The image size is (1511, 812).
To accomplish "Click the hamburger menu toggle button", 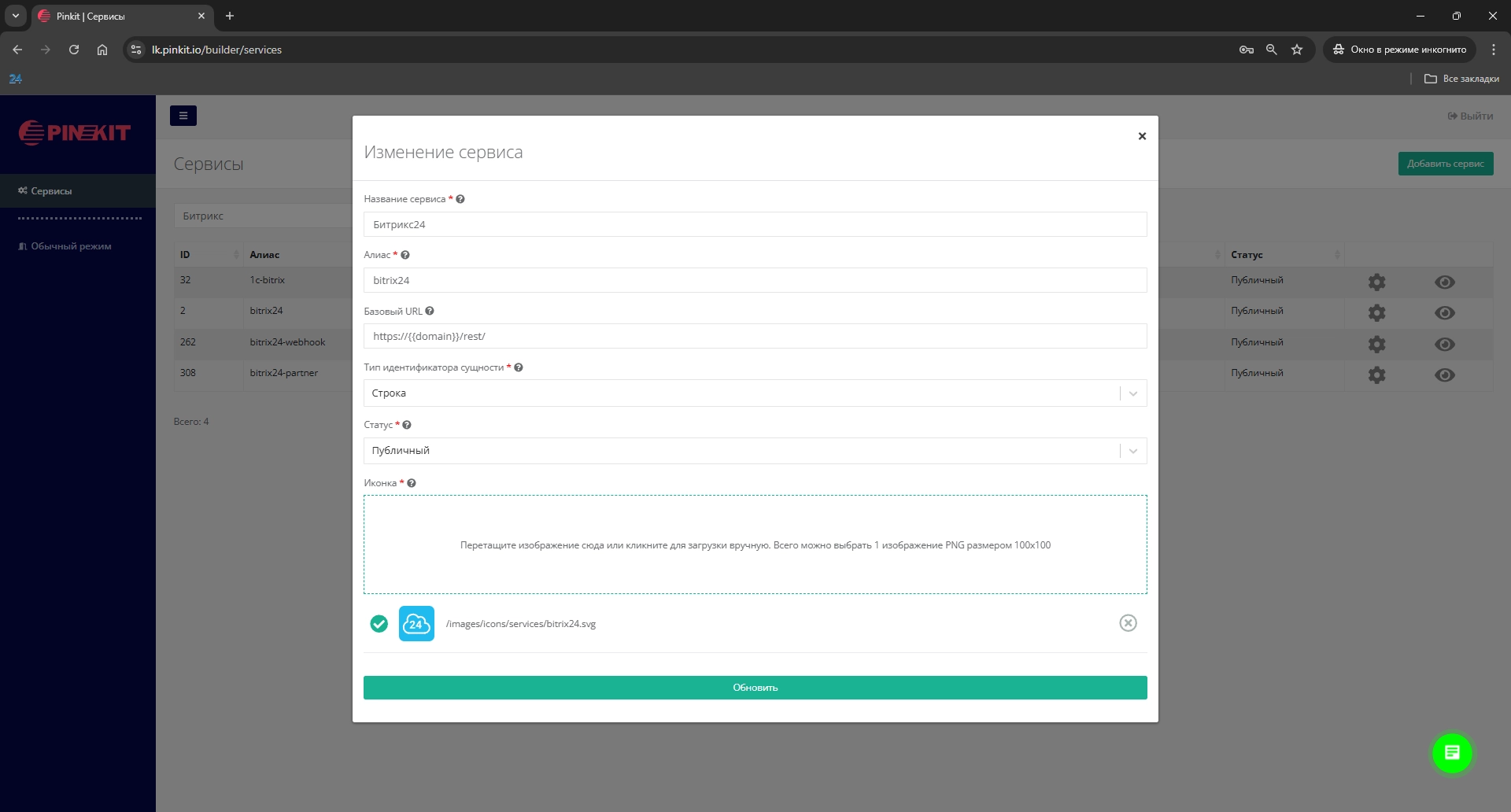I will click(x=183, y=116).
